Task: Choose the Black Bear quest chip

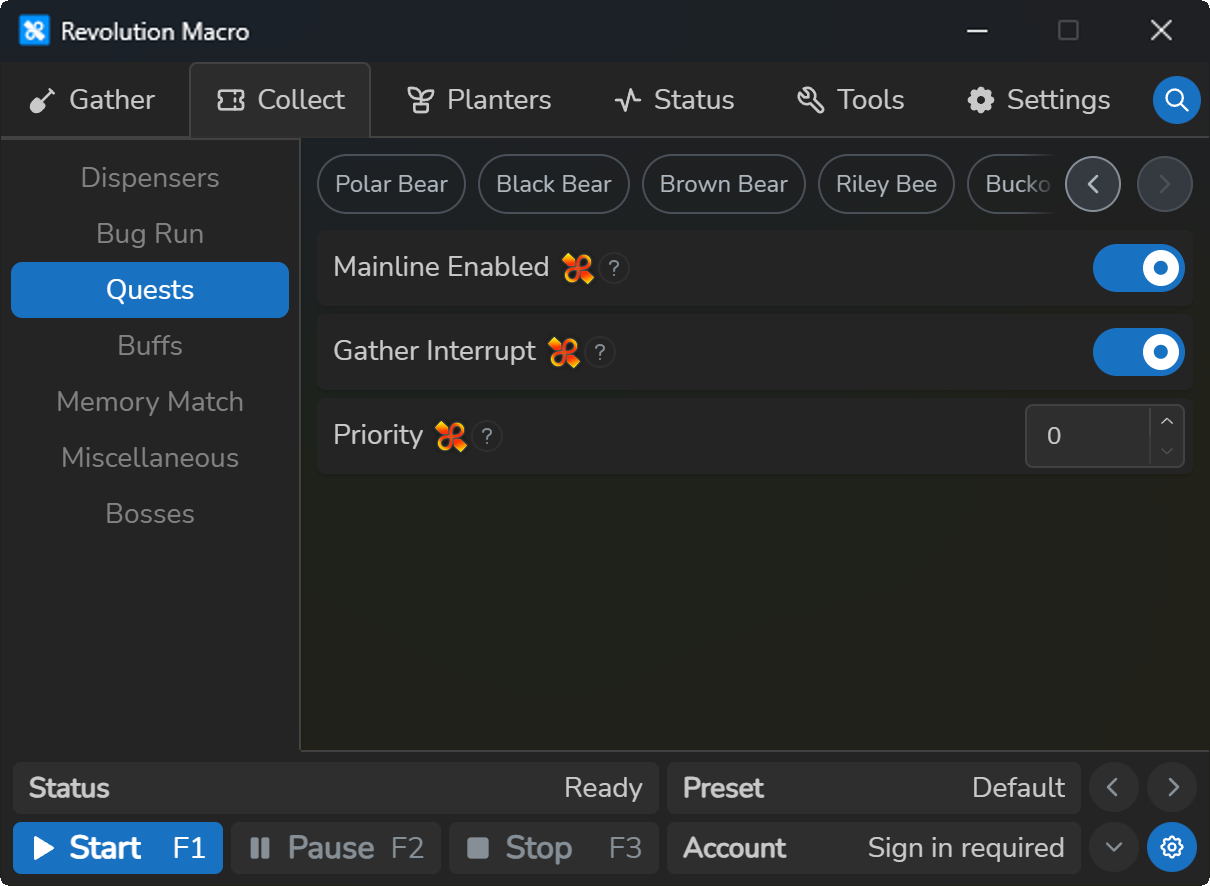Action: [554, 184]
